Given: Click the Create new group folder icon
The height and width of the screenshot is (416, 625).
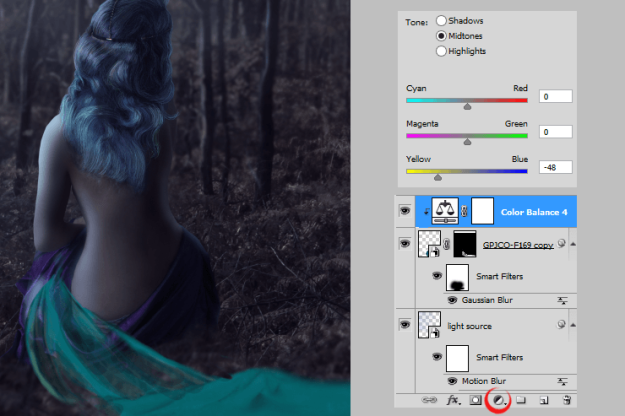Looking at the screenshot, I should tap(521, 400).
